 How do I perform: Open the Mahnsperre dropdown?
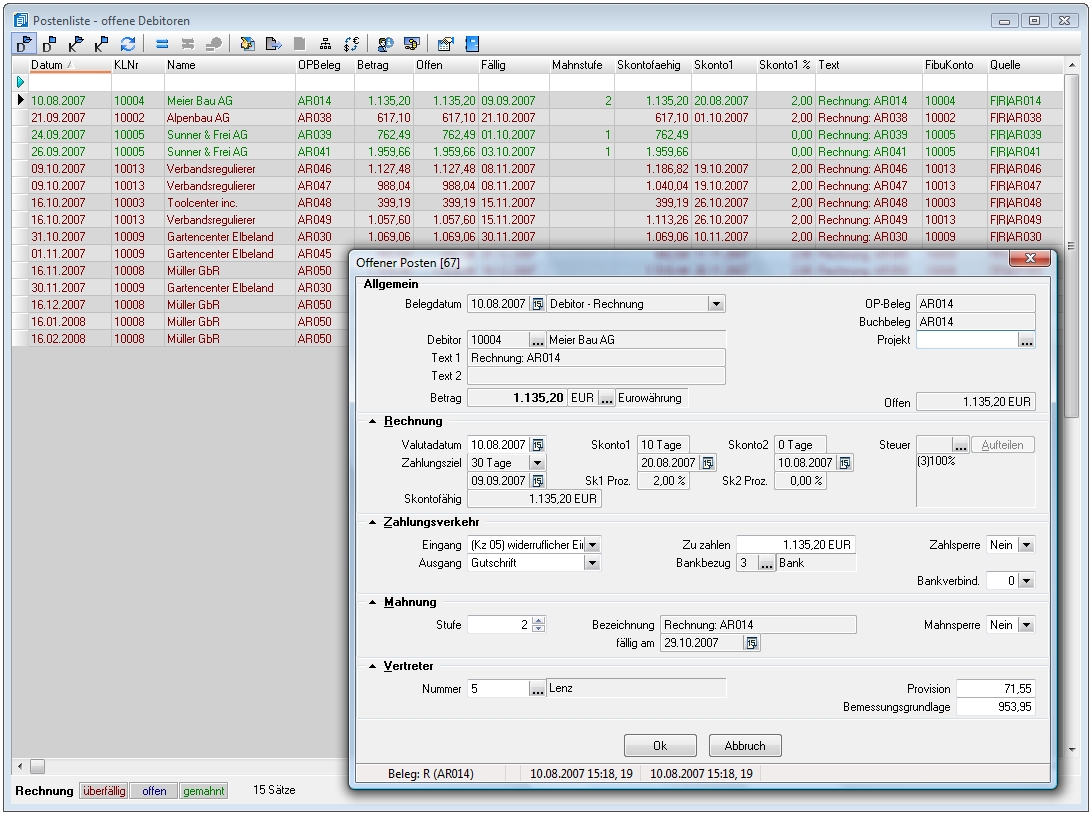click(1025, 625)
